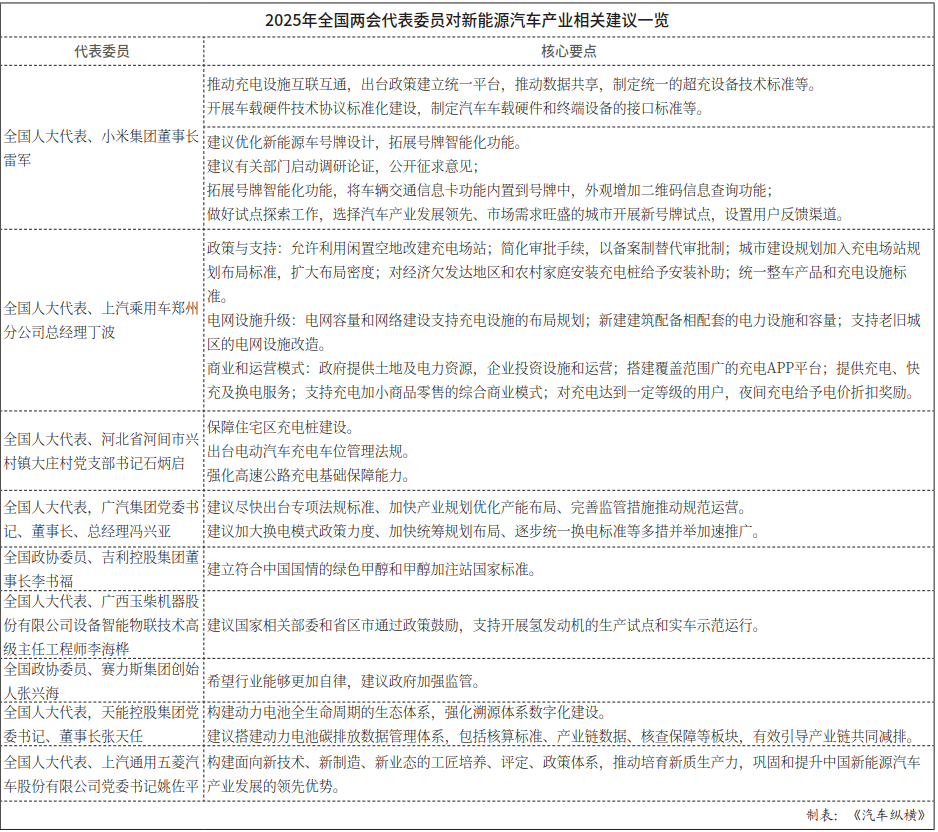This screenshot has height=832, width=938.
Task: Click the cell naming 赛力斯集团创始人张兴海
Action: pyautogui.click(x=101, y=681)
